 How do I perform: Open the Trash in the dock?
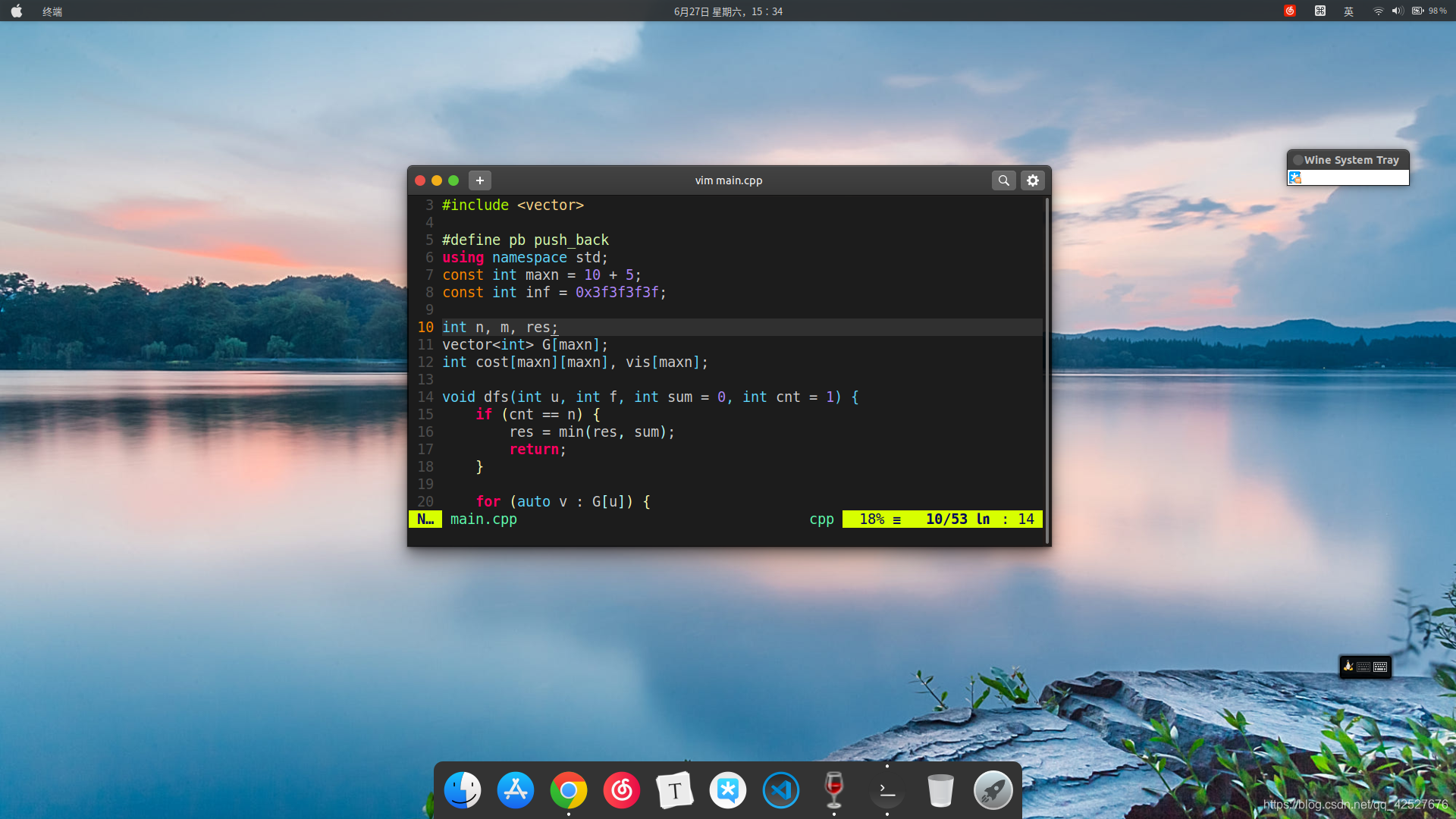click(x=940, y=790)
